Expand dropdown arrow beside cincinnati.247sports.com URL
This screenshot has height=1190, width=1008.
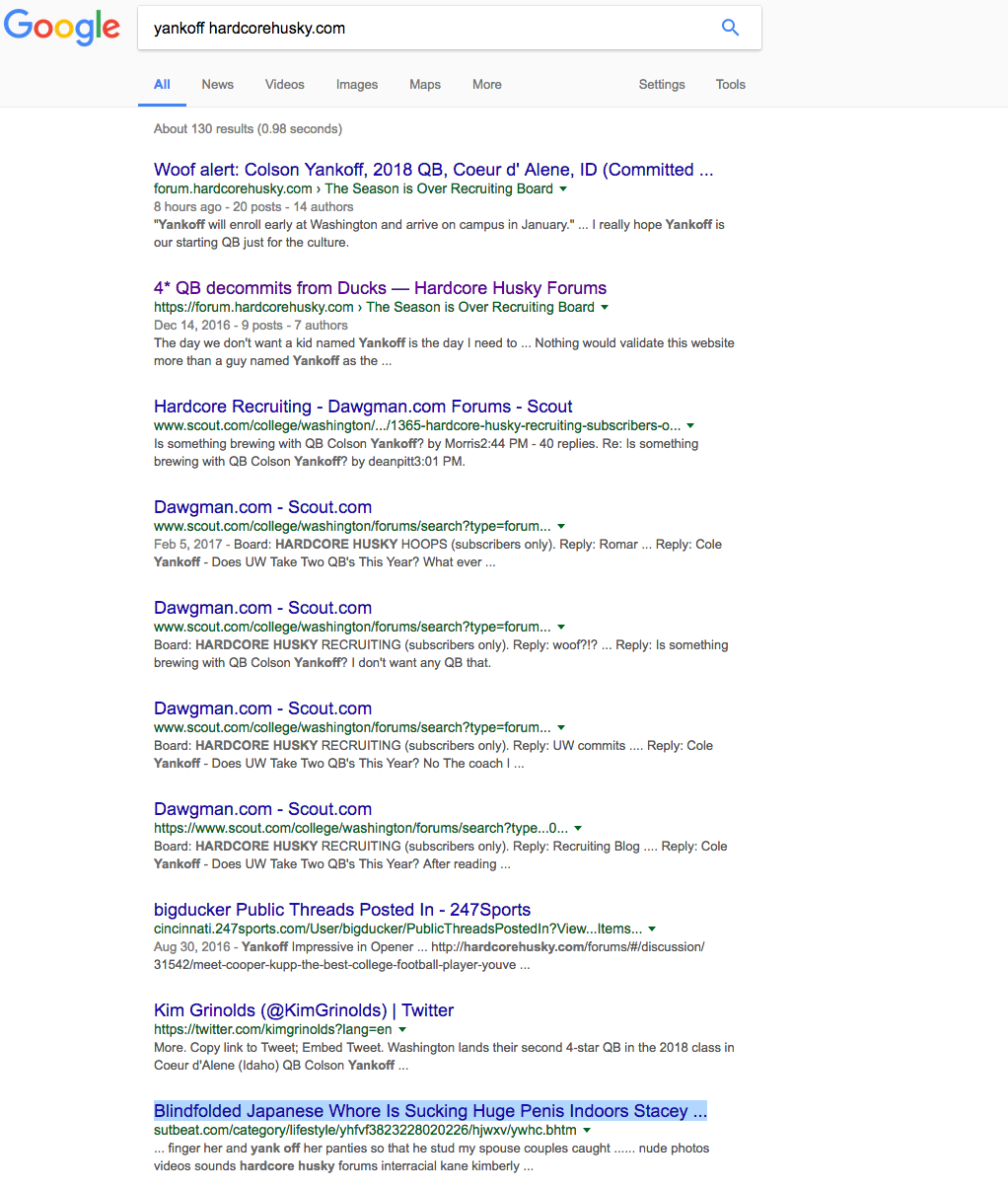[652, 929]
